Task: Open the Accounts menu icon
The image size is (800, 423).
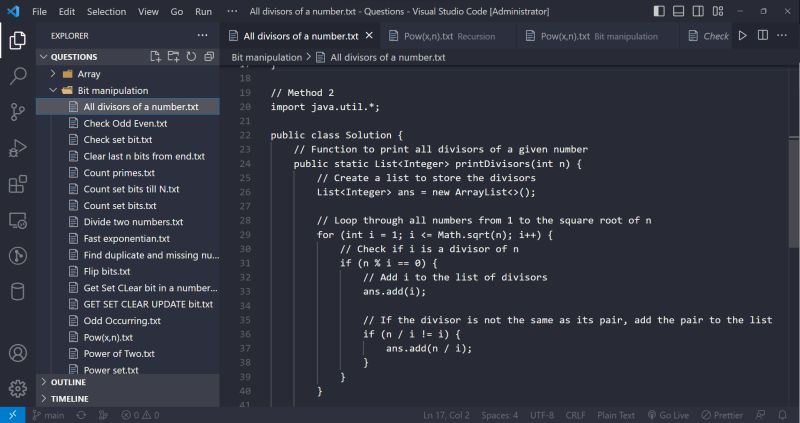Action: pos(17,353)
